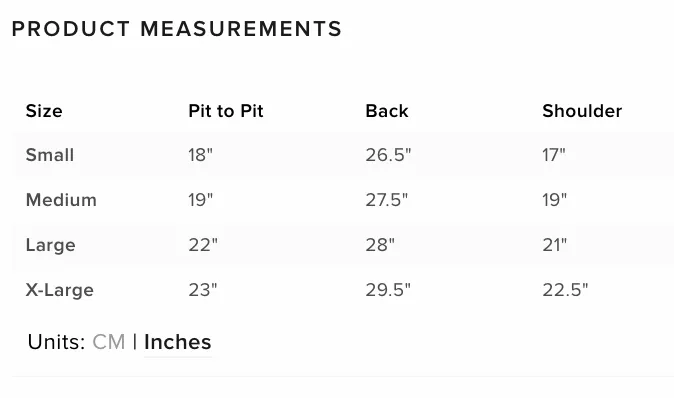Click Small shoulder measurement 17"
The width and height of the screenshot is (674, 398).
click(x=554, y=155)
